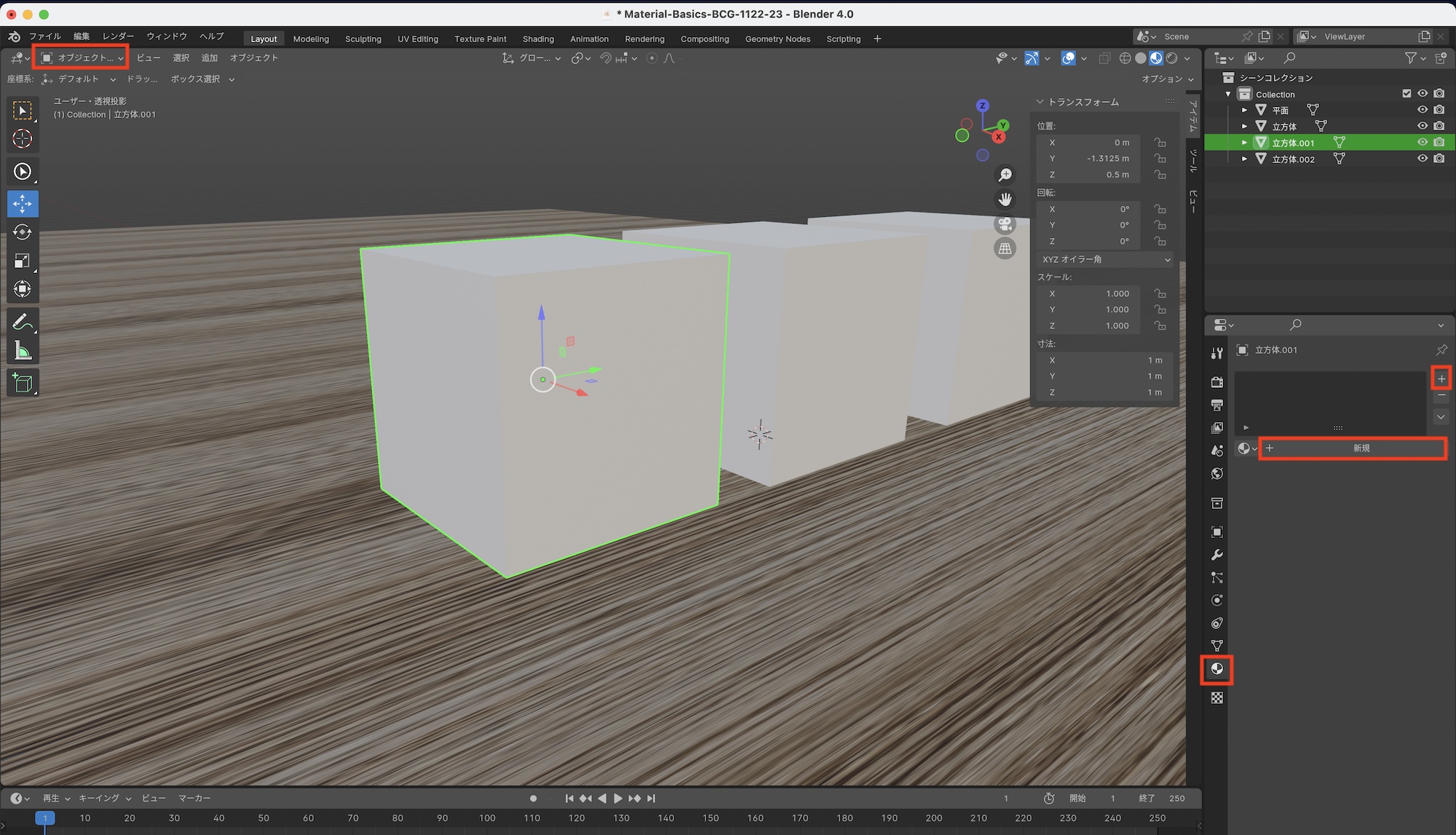Open the Material properties tab
The width and height of the screenshot is (1456, 835).
[x=1216, y=669]
